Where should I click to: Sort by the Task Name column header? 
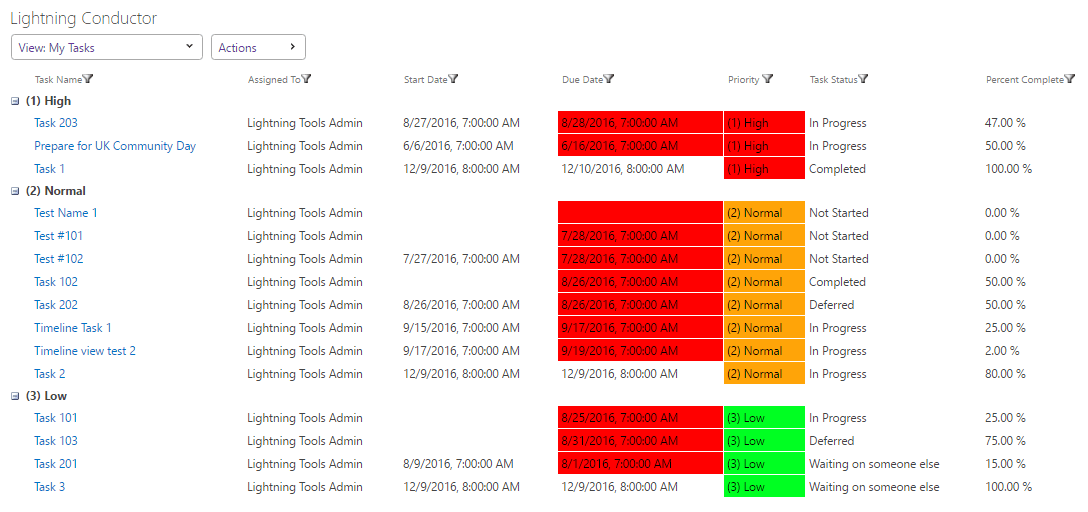[58, 80]
